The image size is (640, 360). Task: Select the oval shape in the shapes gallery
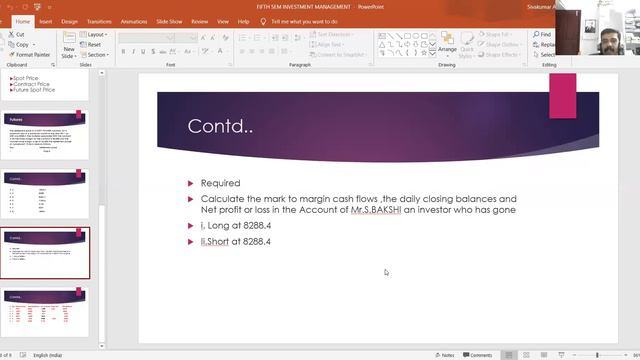[416, 36]
